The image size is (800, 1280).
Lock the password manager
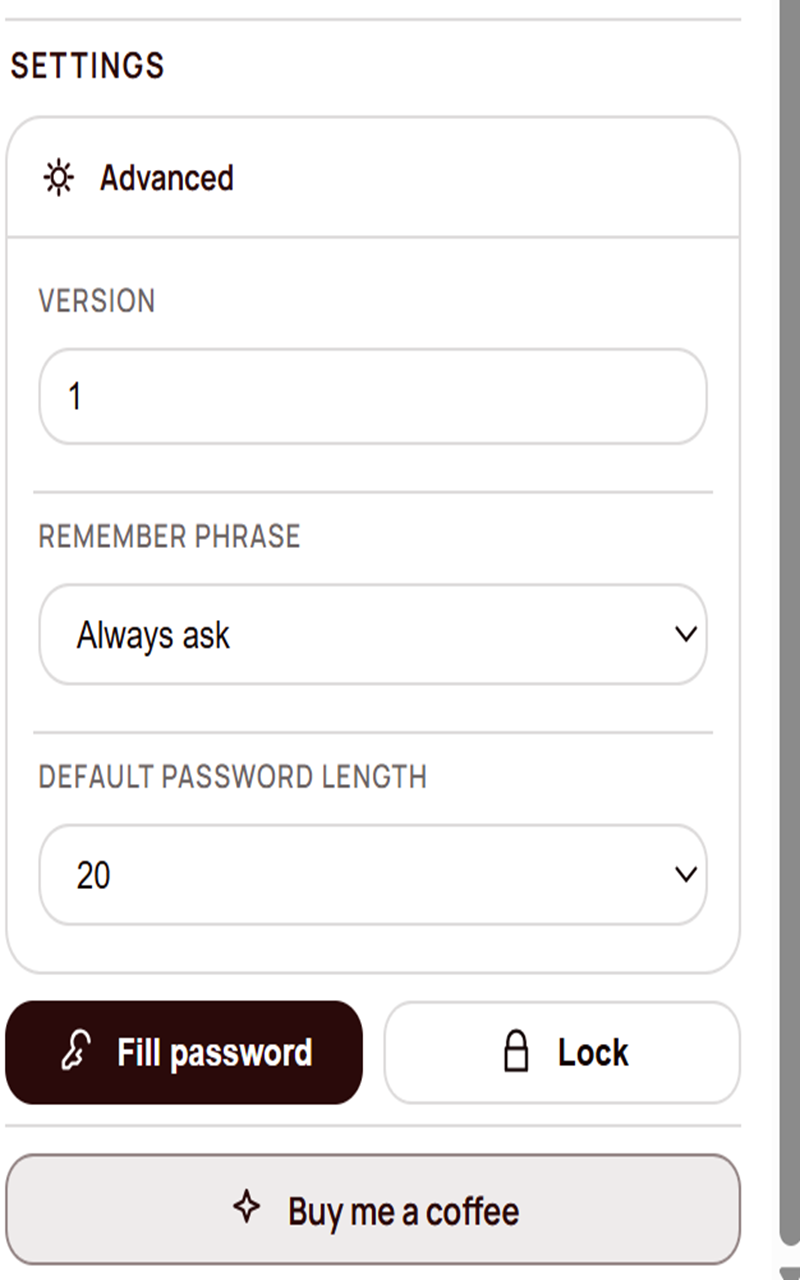(x=561, y=1052)
